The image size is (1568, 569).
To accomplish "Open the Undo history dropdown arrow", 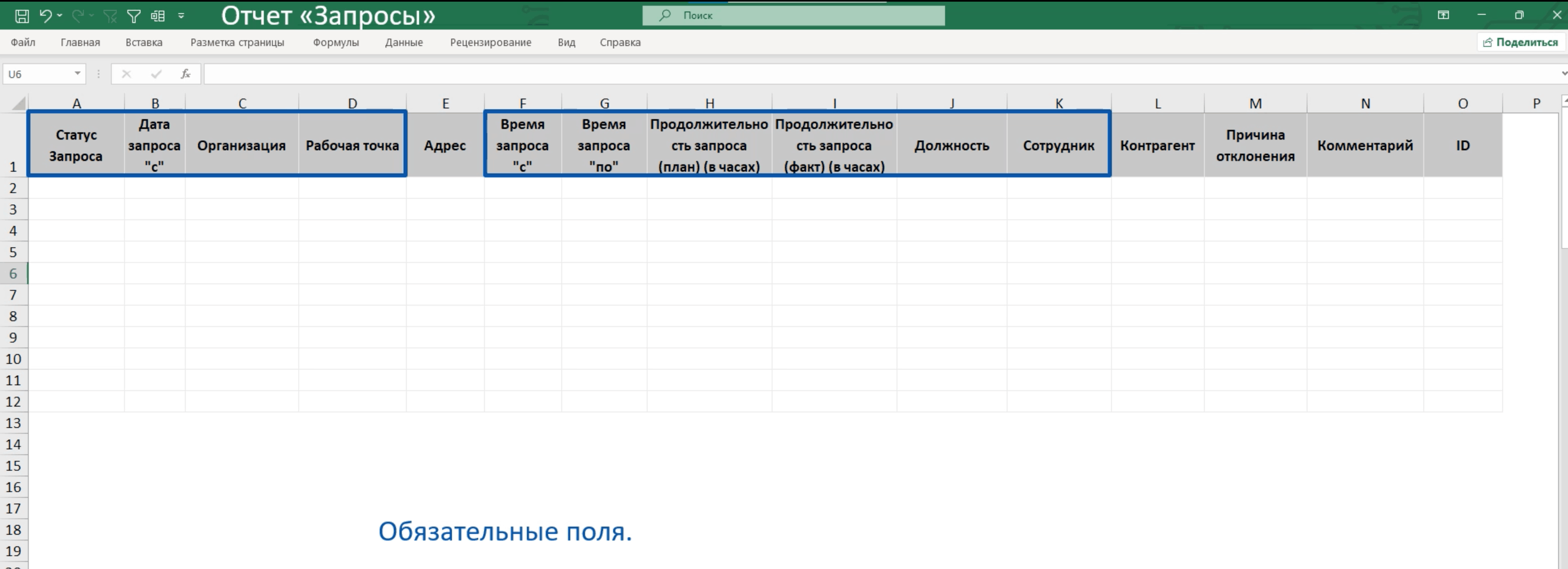I will [x=60, y=16].
